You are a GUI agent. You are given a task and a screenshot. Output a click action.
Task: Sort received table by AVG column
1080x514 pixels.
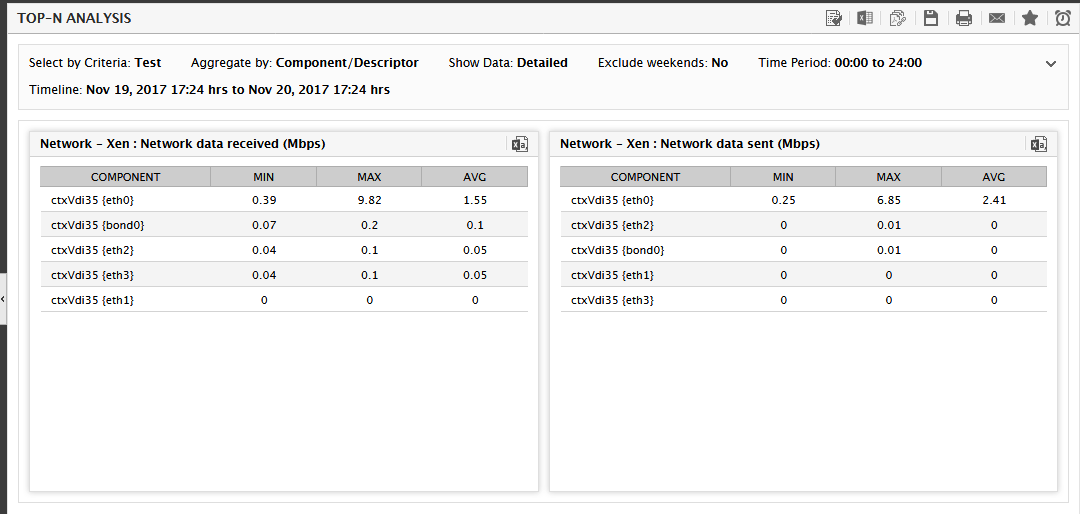pyautogui.click(x=475, y=177)
